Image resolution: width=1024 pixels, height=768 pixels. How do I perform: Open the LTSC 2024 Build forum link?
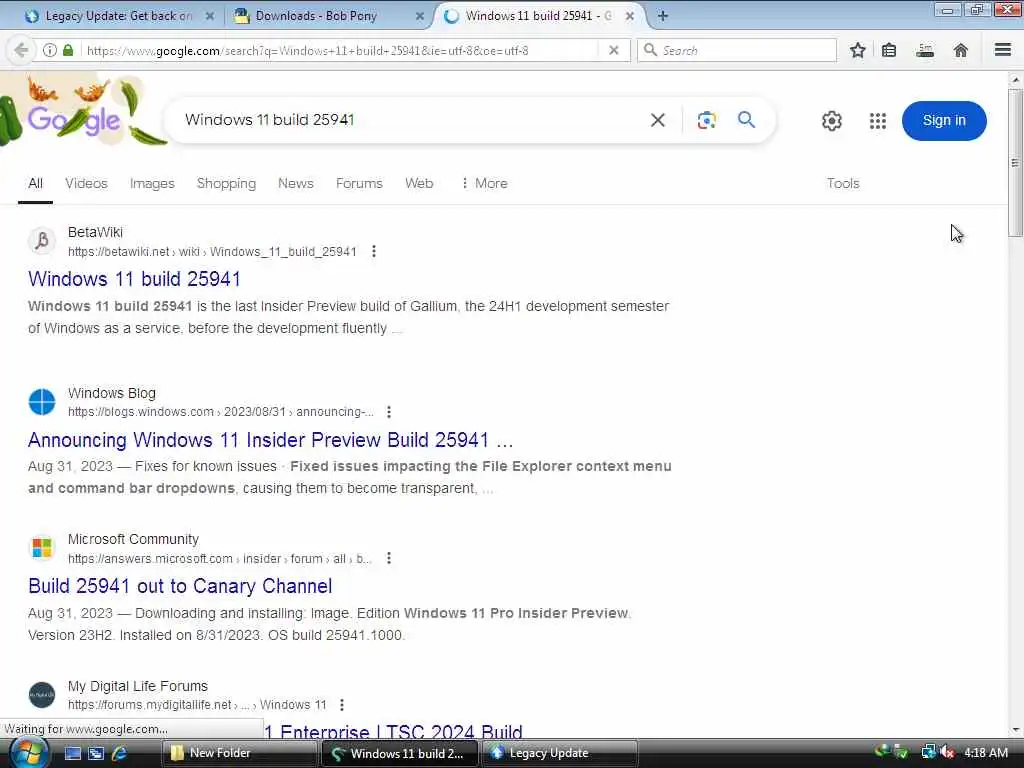(x=393, y=730)
